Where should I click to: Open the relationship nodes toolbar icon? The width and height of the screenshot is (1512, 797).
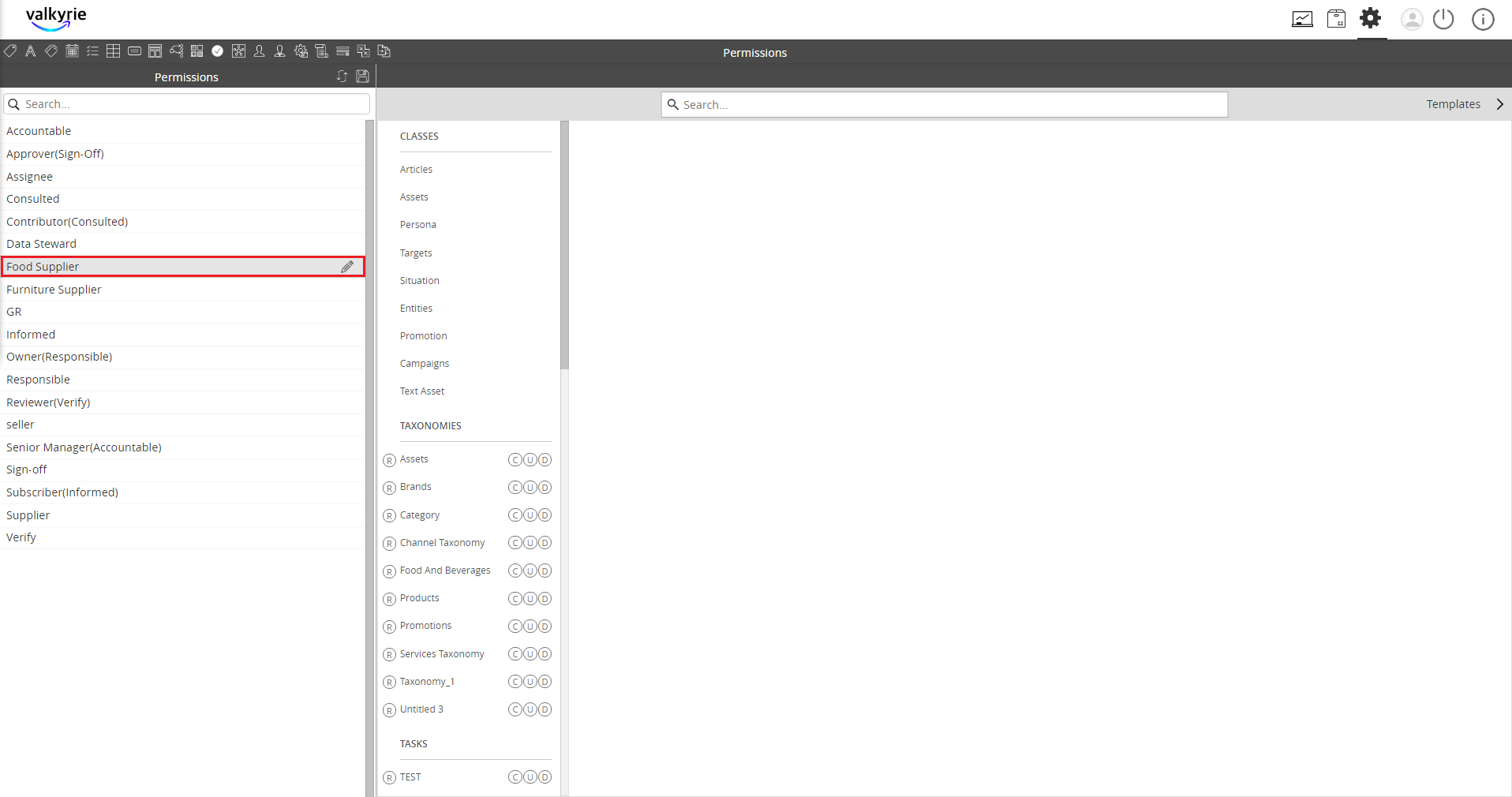[176, 51]
